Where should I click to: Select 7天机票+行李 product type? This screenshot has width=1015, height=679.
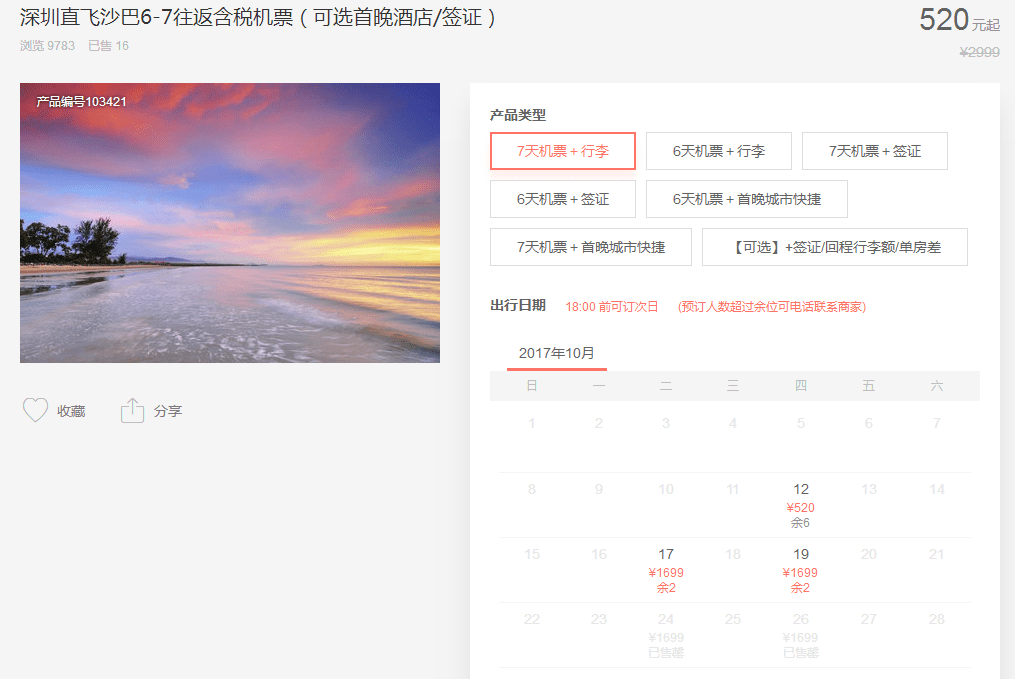coord(563,151)
